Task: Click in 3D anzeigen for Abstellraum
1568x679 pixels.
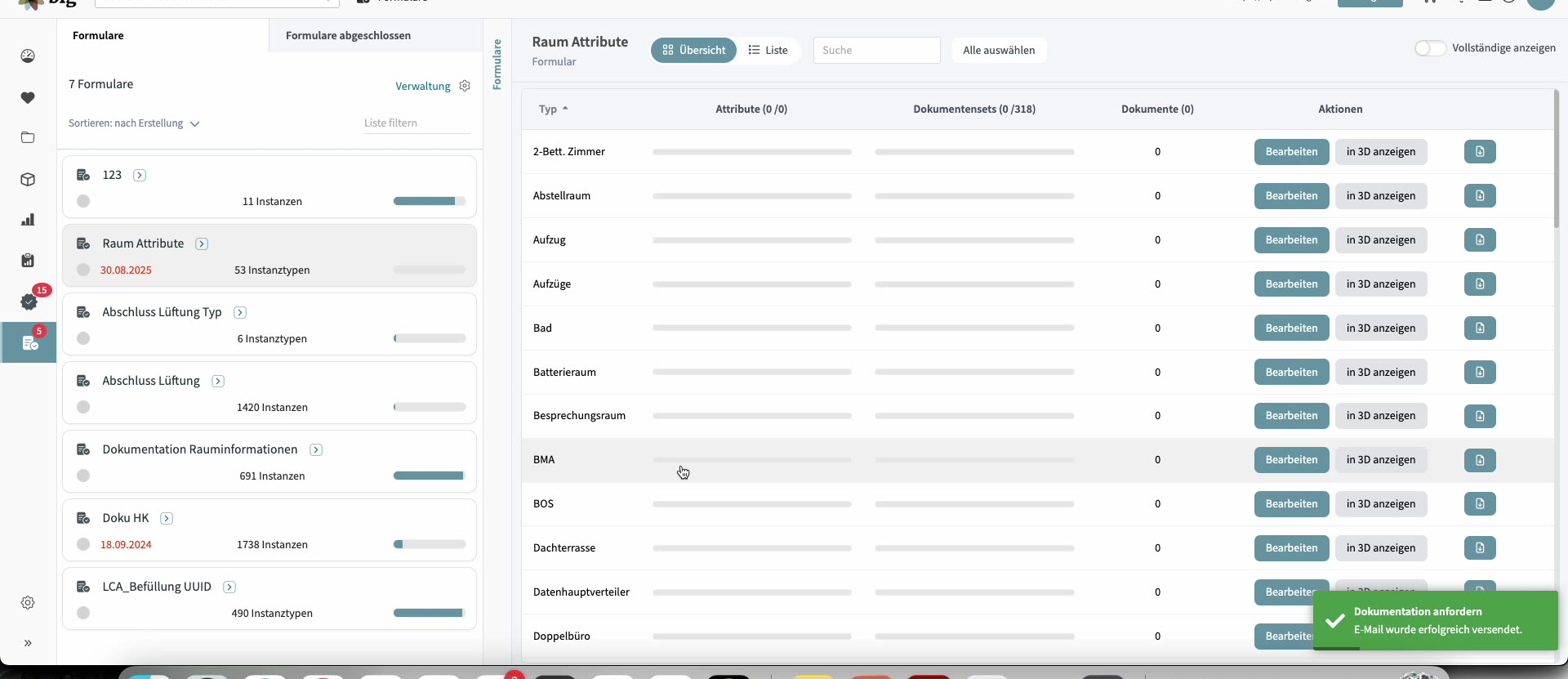Action: coord(1381,196)
